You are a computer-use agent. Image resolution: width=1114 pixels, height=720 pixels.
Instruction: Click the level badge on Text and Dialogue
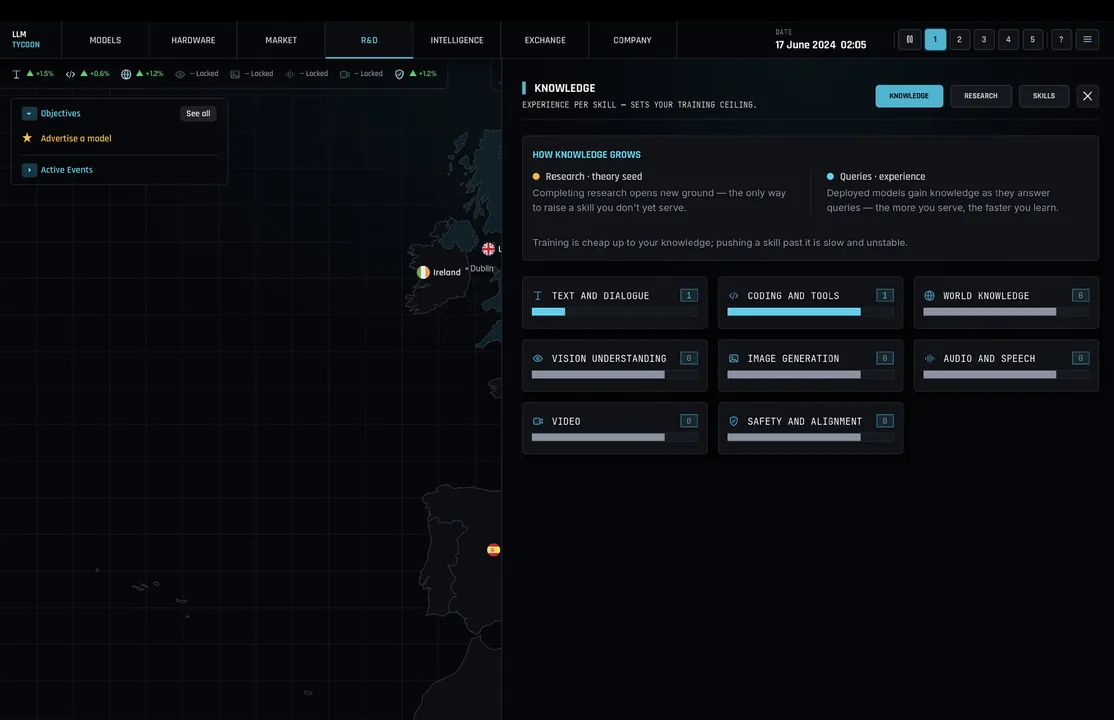coord(688,296)
